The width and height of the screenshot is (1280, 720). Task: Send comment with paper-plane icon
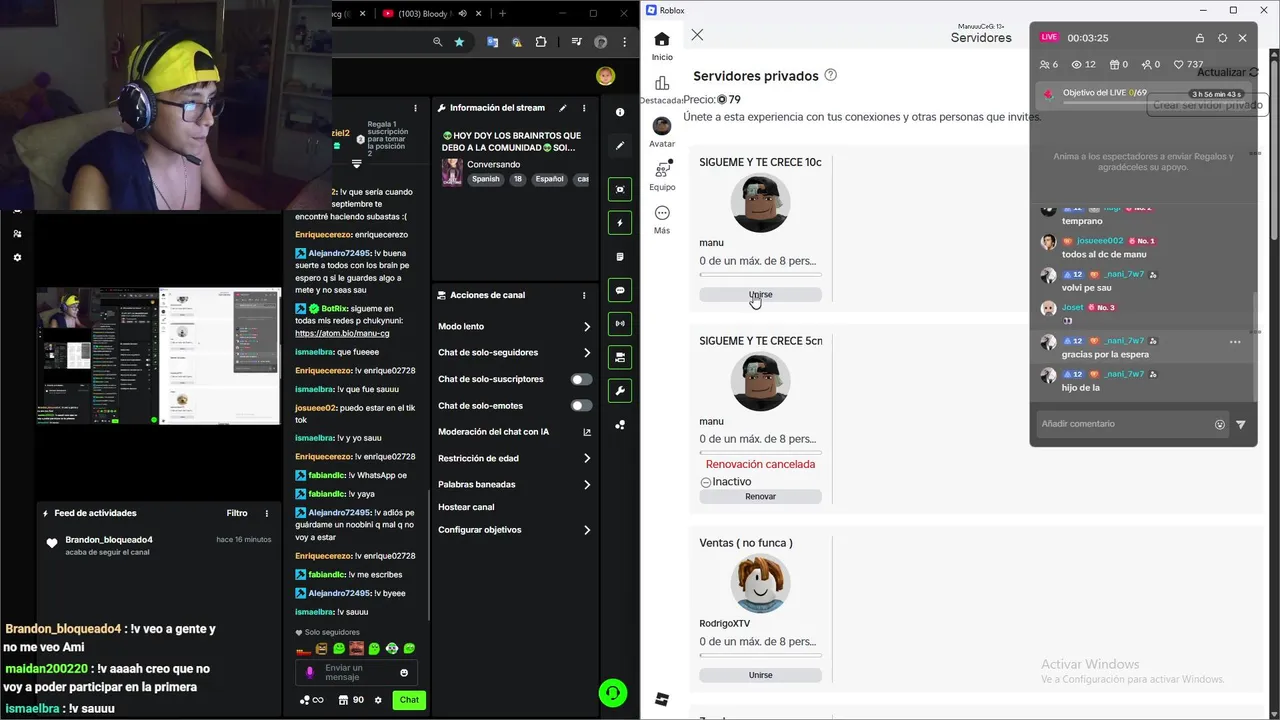[1241, 424]
